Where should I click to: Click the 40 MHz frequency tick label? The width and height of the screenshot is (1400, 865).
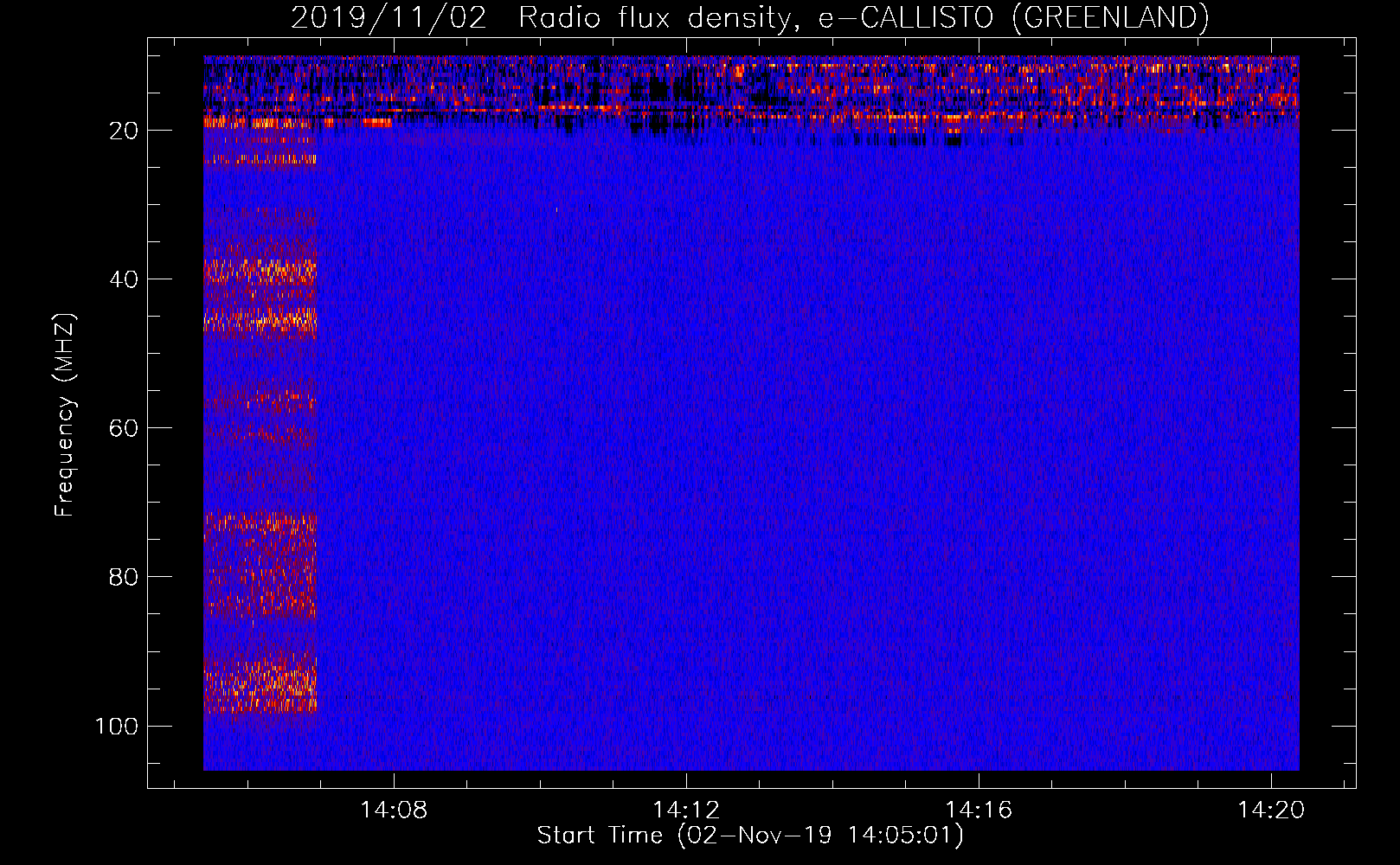click(125, 279)
